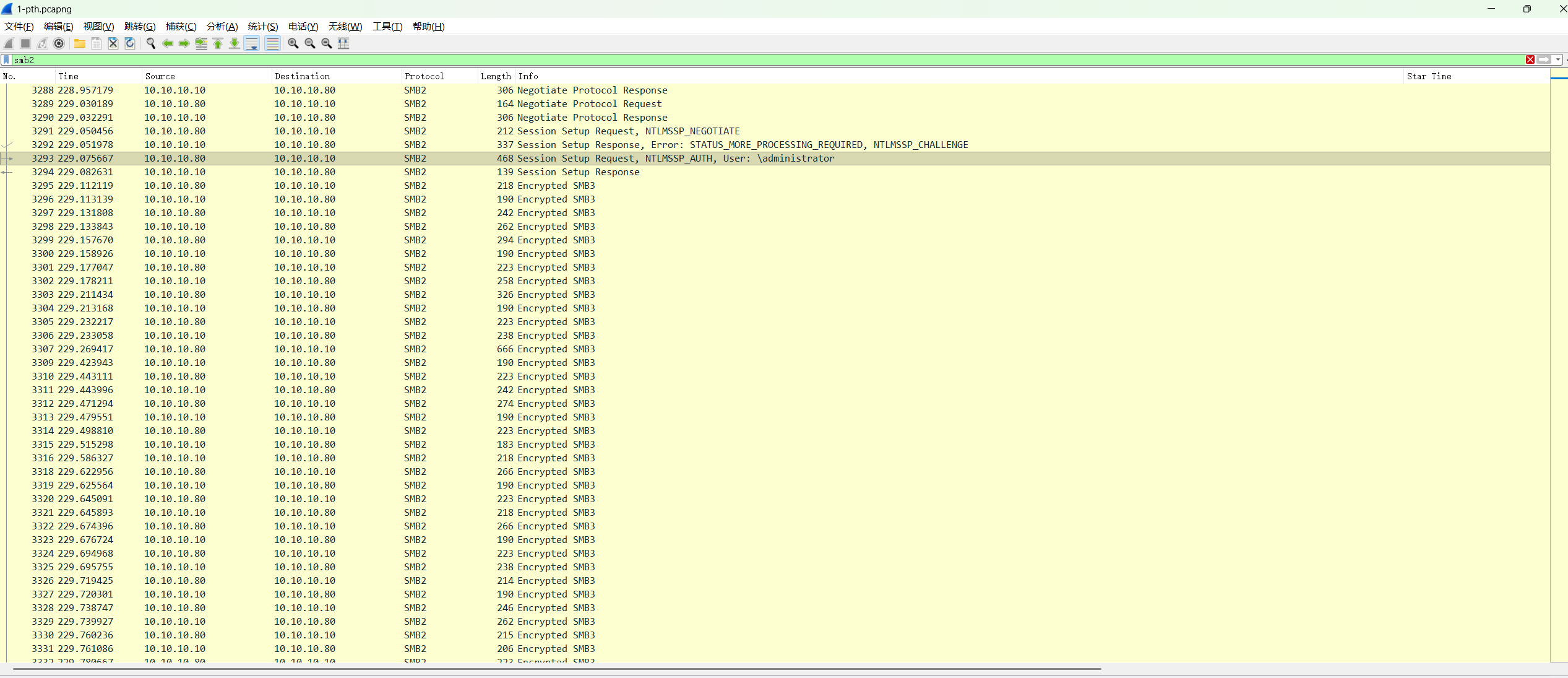The height and width of the screenshot is (678, 1568).
Task: Jump to last packet with down arrow icon
Action: pos(235,43)
